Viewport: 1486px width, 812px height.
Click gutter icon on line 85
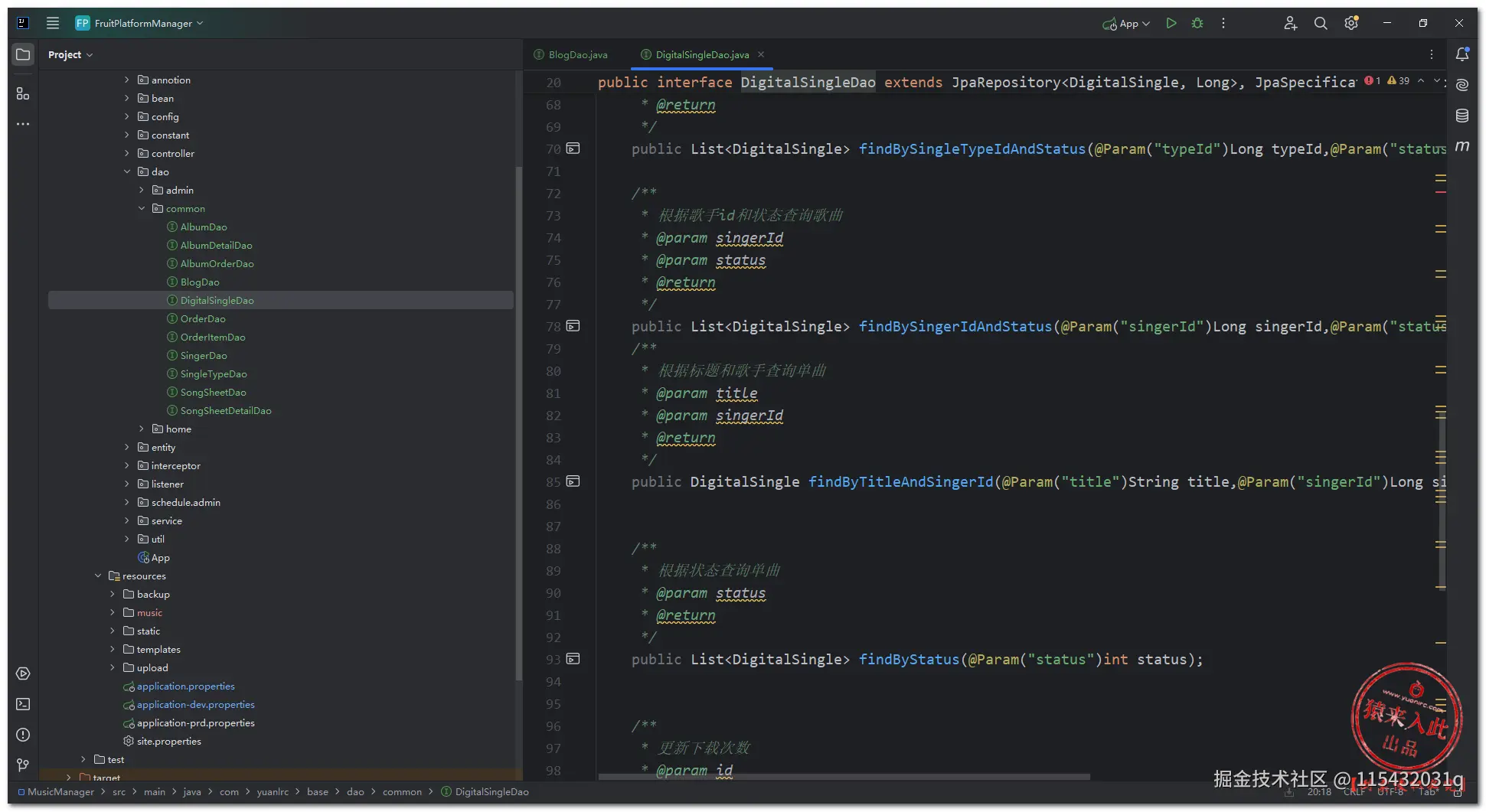point(573,481)
